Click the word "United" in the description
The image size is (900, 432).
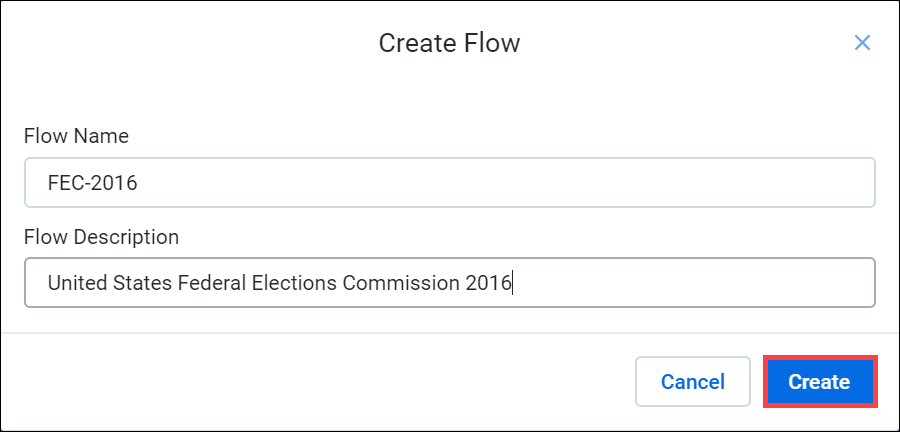pos(75,283)
